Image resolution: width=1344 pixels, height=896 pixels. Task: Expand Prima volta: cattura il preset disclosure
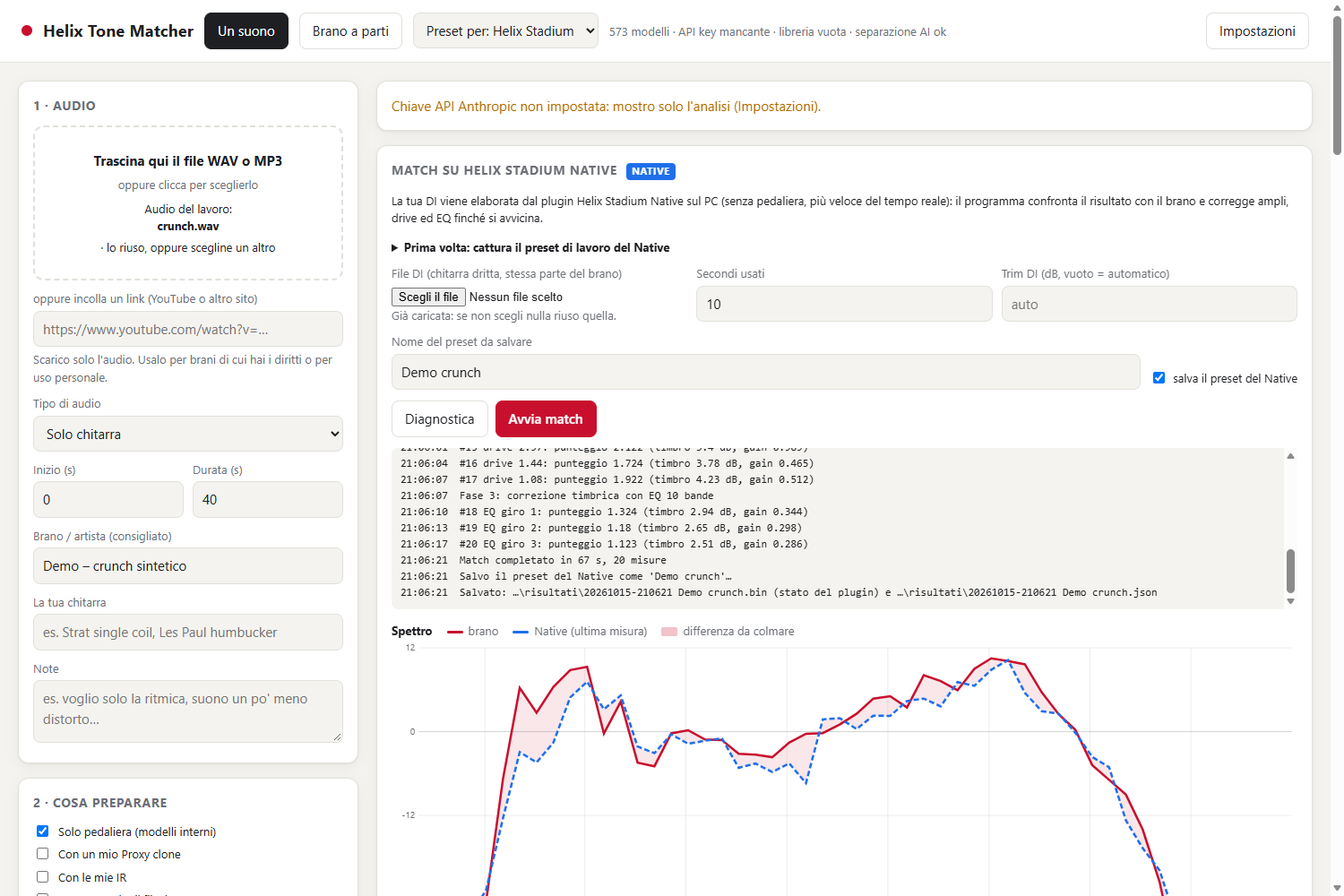(x=530, y=247)
